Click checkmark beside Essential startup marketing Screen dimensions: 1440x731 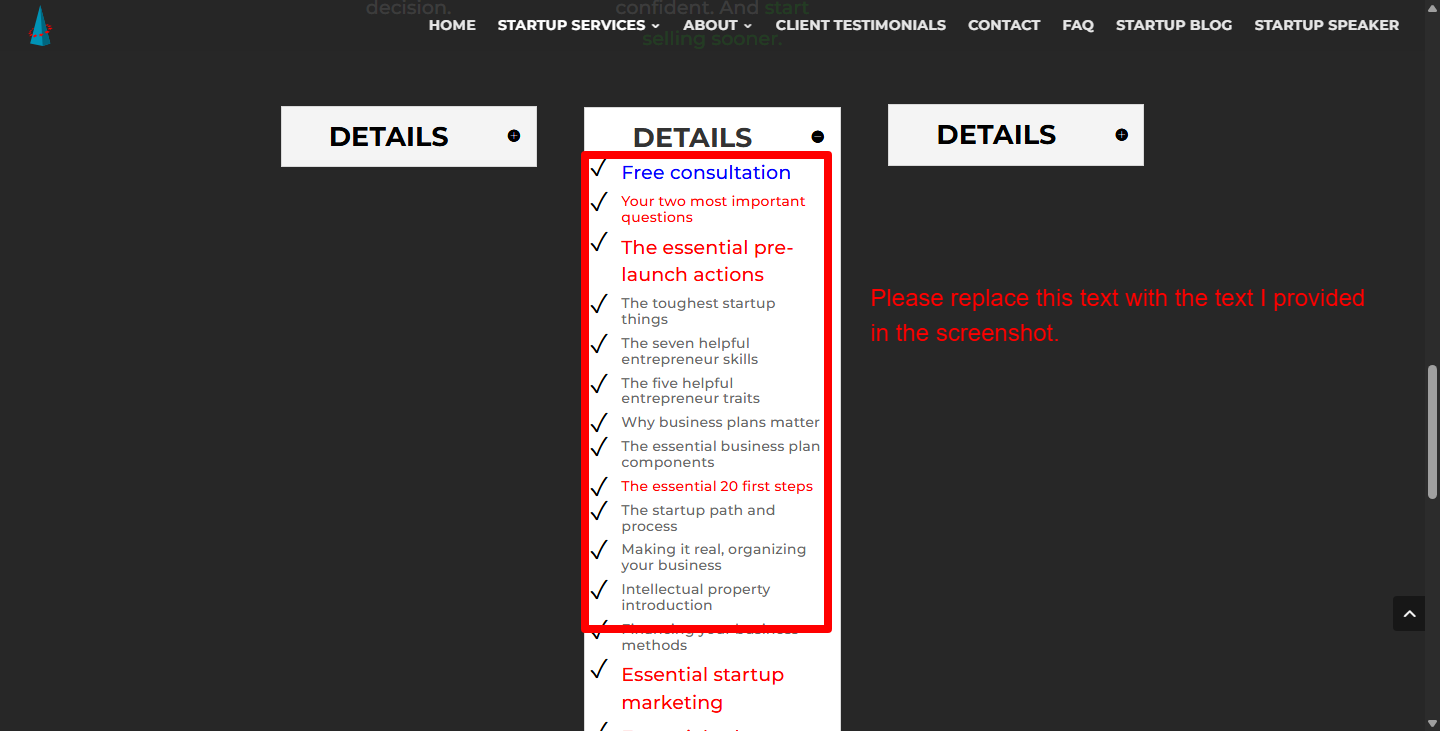(x=599, y=669)
